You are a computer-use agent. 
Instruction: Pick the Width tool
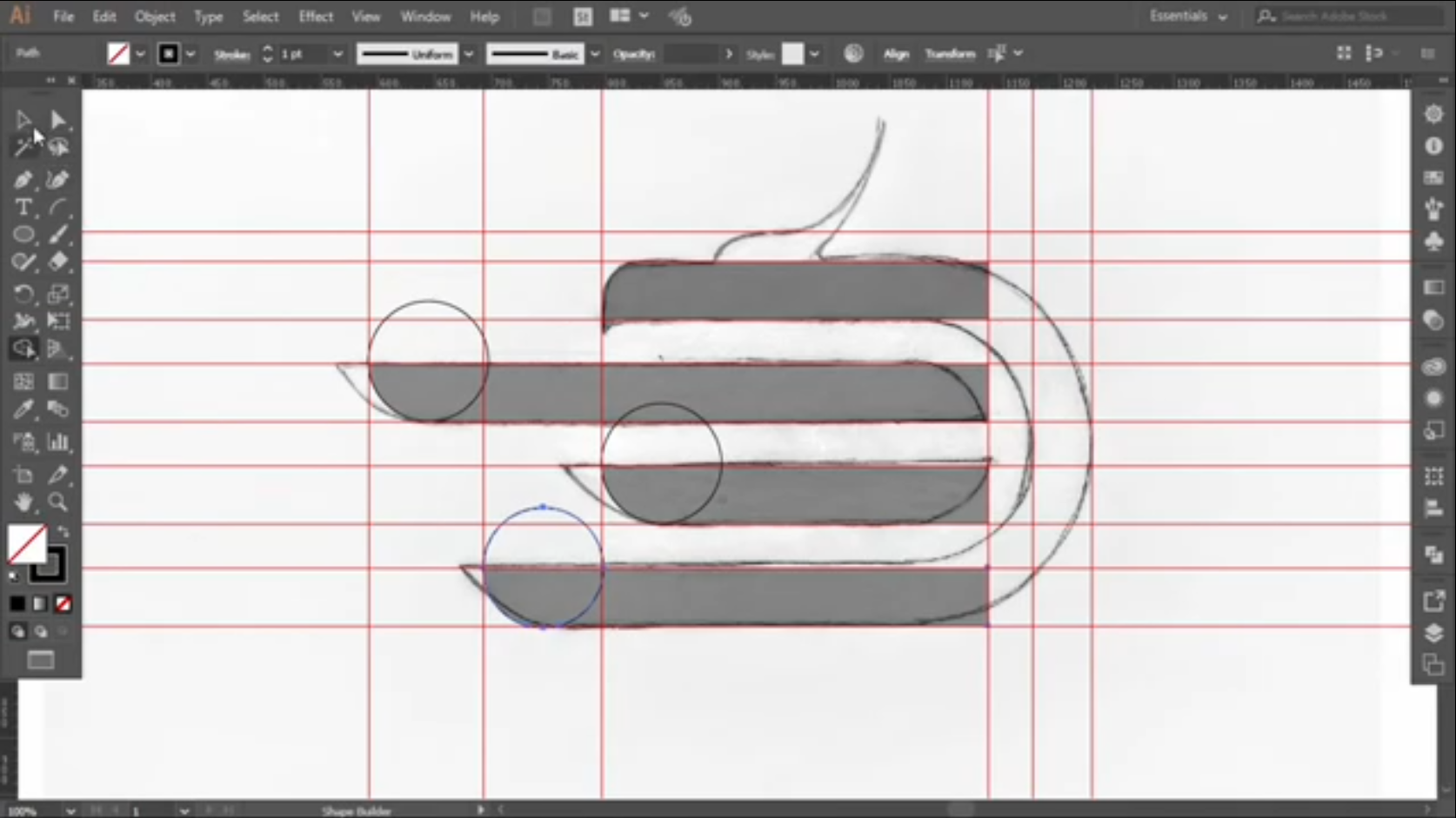coord(23,322)
